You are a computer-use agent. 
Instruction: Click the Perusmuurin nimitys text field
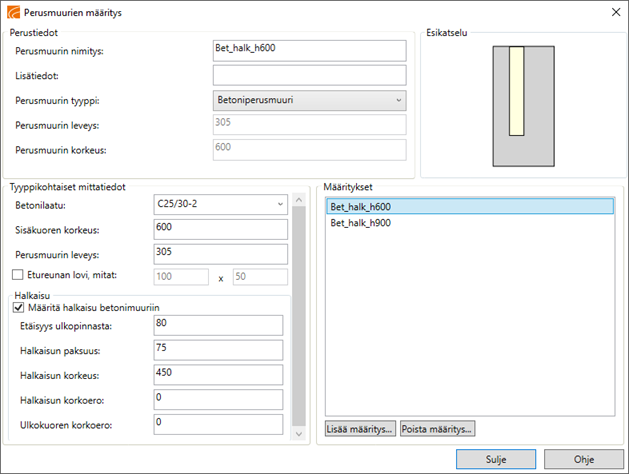310,51
